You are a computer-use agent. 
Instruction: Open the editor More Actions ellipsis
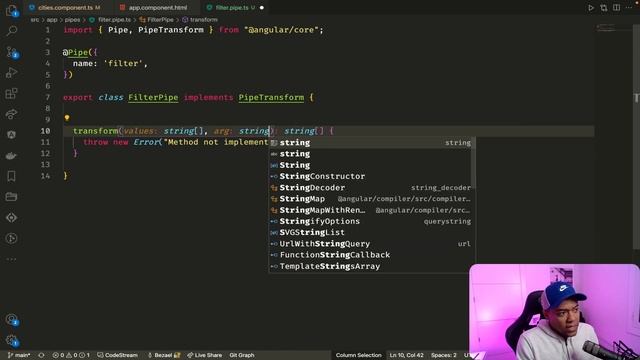click(629, 8)
